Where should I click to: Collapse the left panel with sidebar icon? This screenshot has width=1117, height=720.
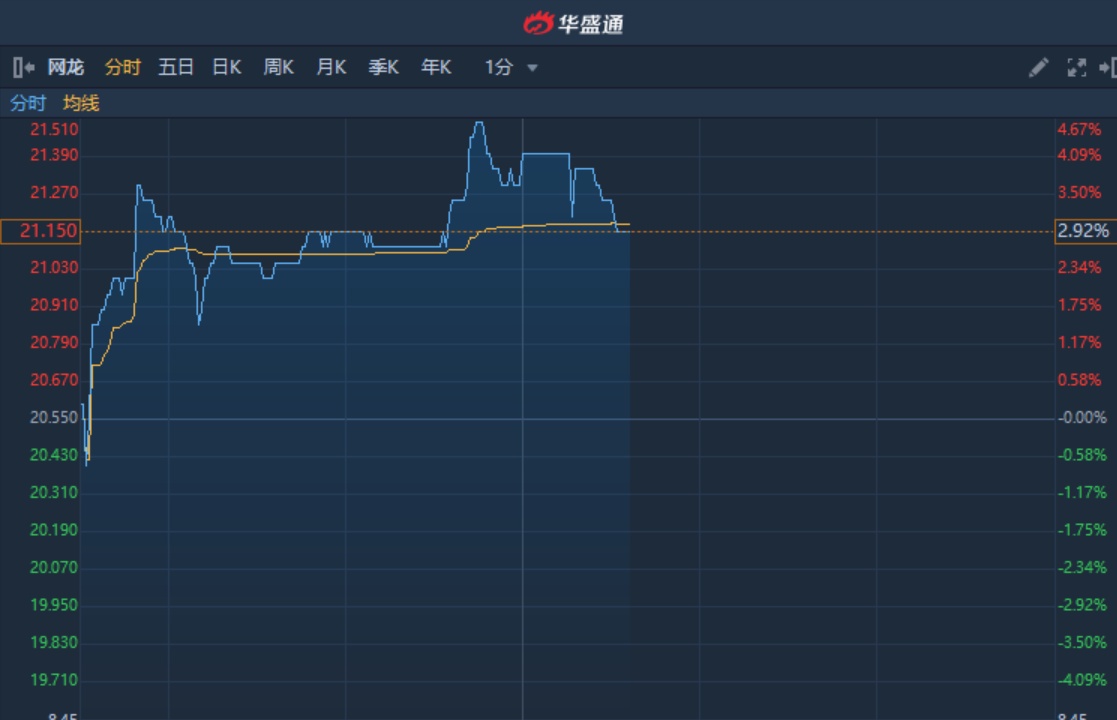(24, 68)
